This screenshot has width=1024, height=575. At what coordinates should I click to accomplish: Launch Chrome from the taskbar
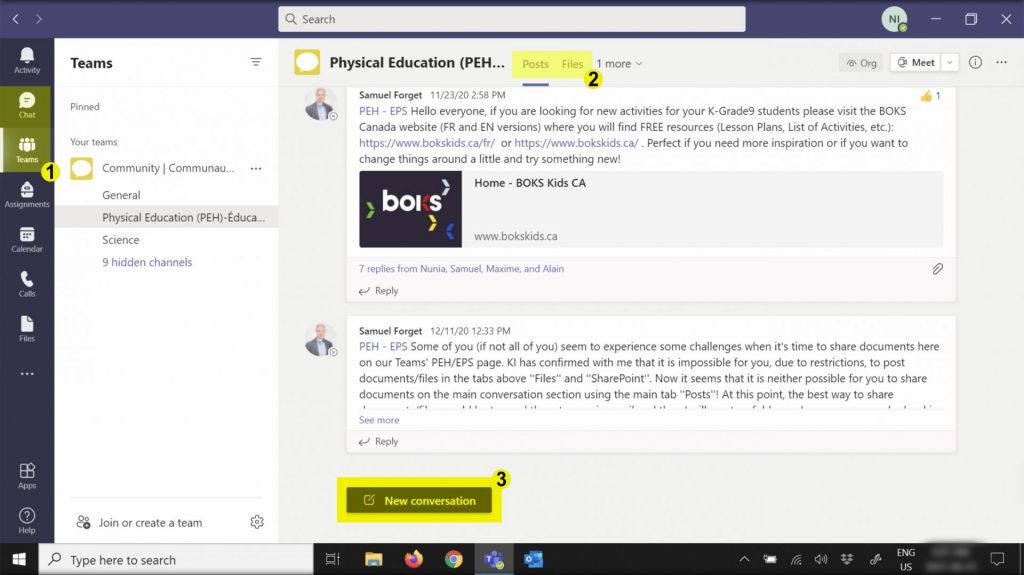[453, 559]
